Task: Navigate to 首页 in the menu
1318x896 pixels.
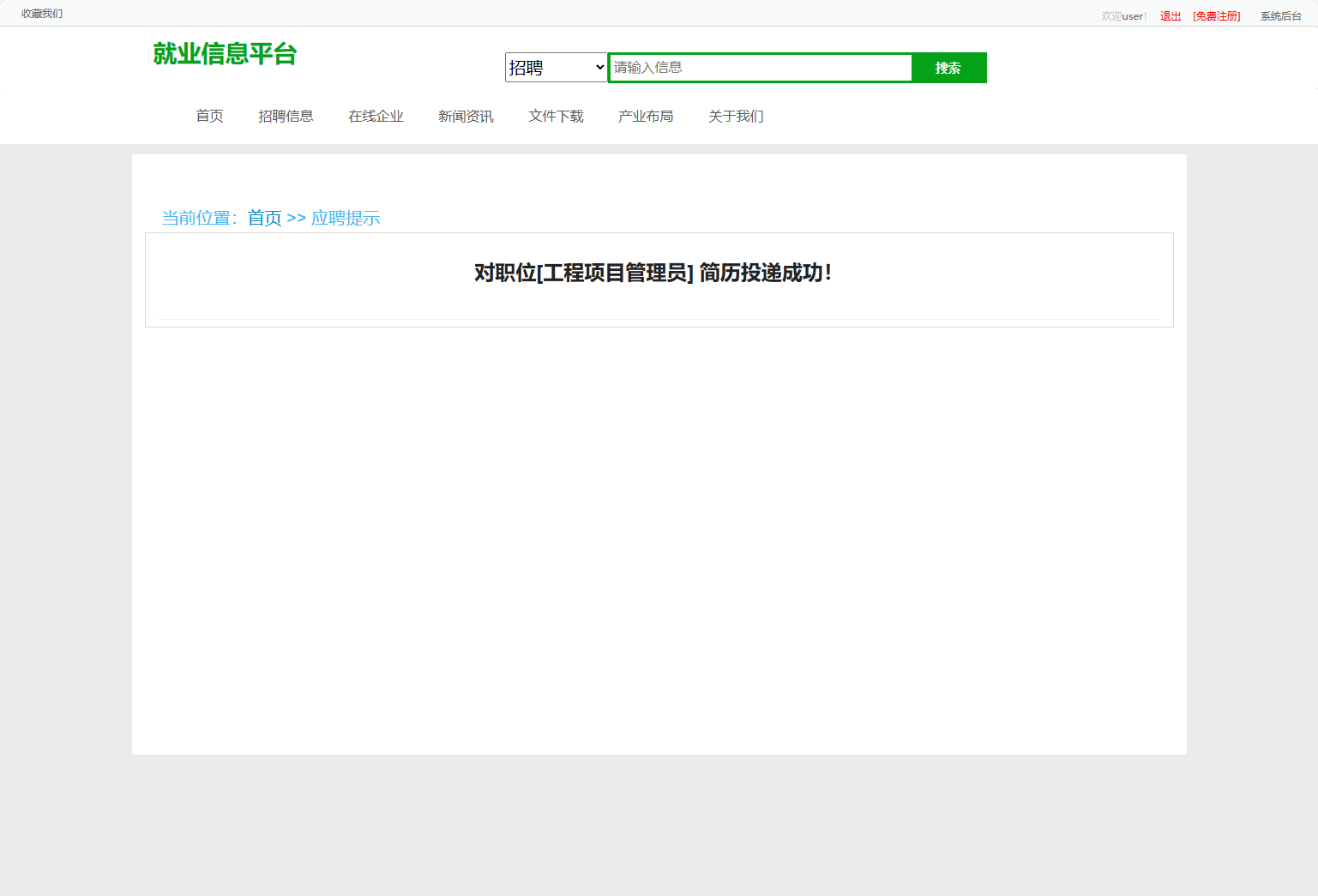Action: 209,116
